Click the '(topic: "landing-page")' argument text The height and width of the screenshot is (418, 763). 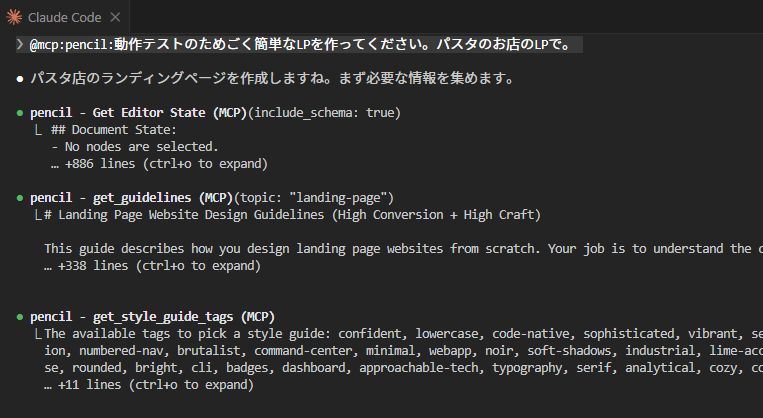(x=314, y=198)
